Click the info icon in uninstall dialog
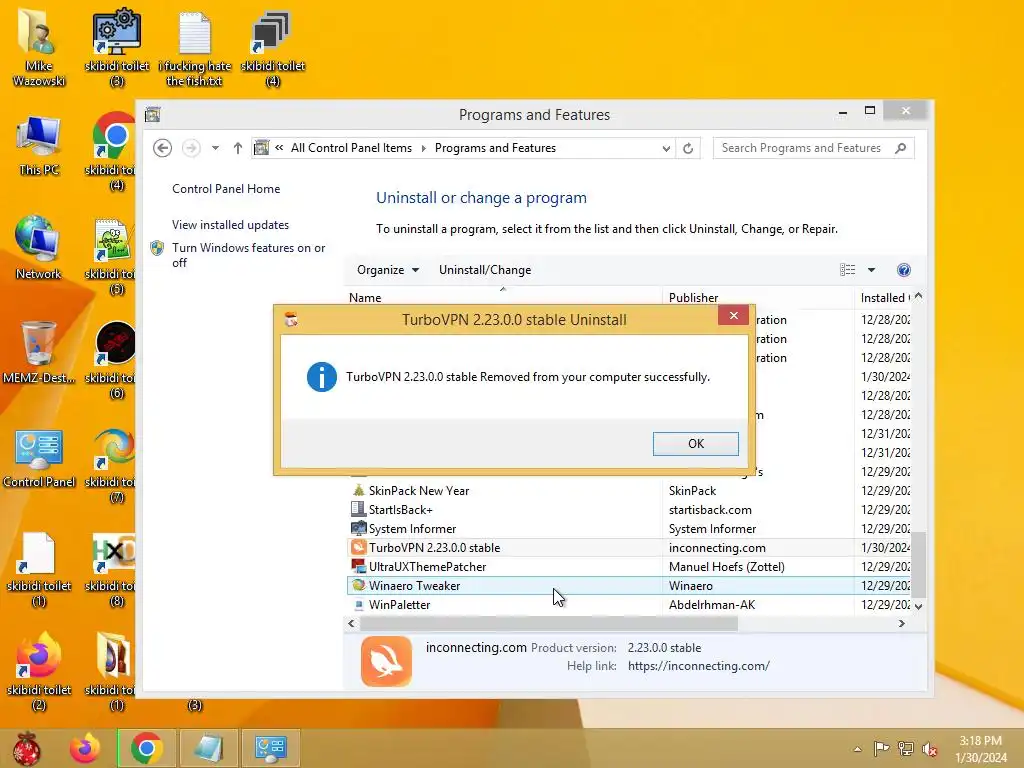 (321, 377)
